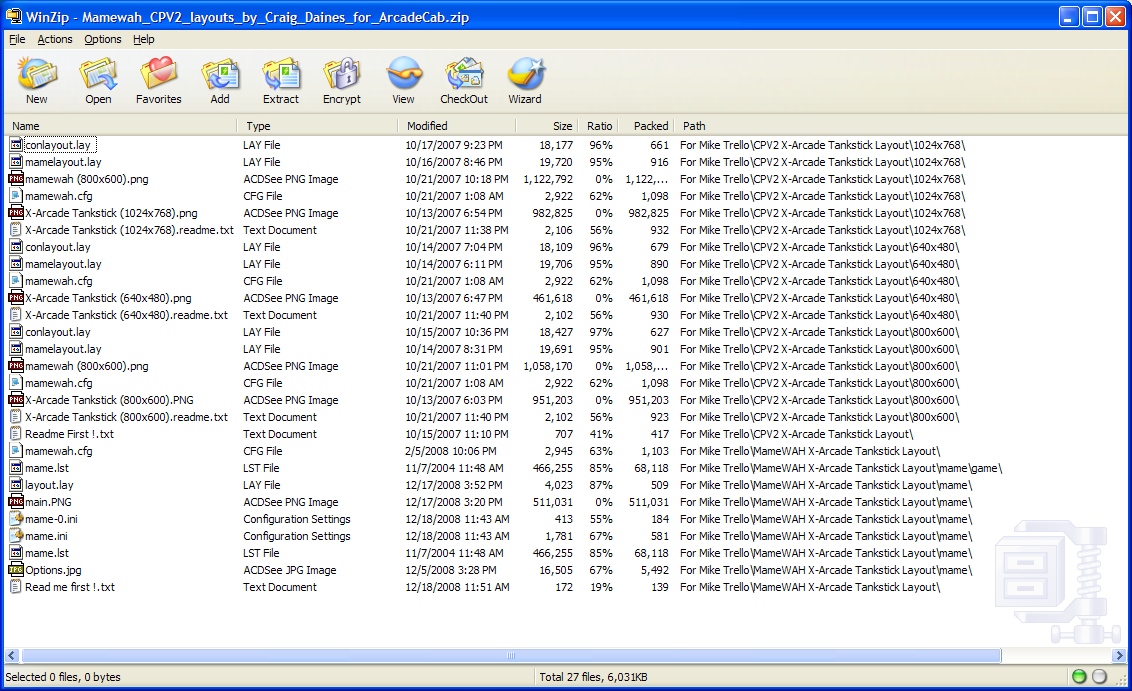The image size is (1132, 691).
Task: Select X-Arcade Tankstick (800x600).readme.txt
Action: 126,417
